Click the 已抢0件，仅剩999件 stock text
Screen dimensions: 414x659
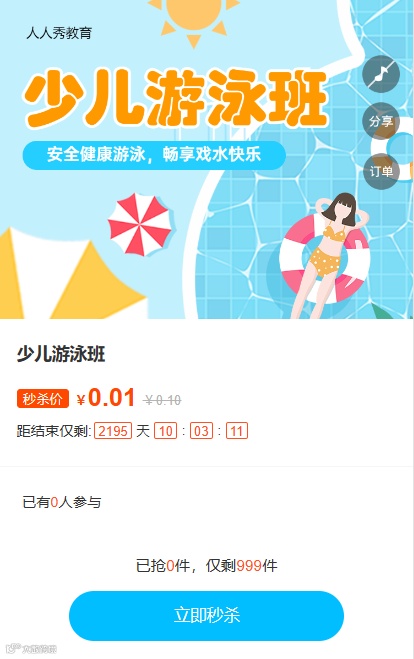click(206, 566)
